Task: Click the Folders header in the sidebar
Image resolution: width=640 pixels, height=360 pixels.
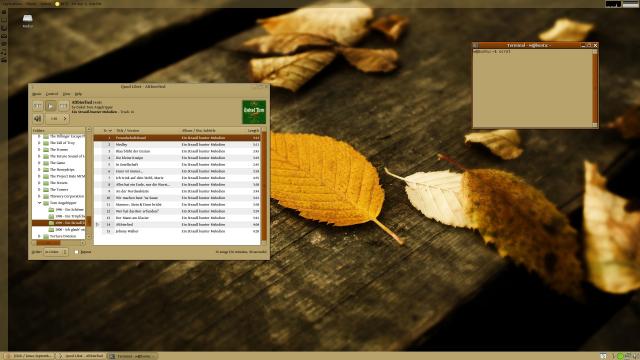Action: click(x=58, y=131)
